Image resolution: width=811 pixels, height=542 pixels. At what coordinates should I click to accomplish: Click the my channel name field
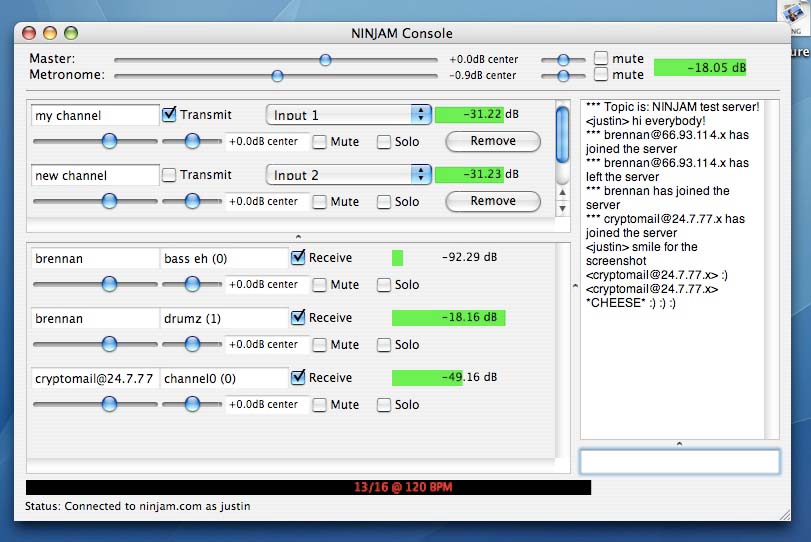click(x=95, y=115)
